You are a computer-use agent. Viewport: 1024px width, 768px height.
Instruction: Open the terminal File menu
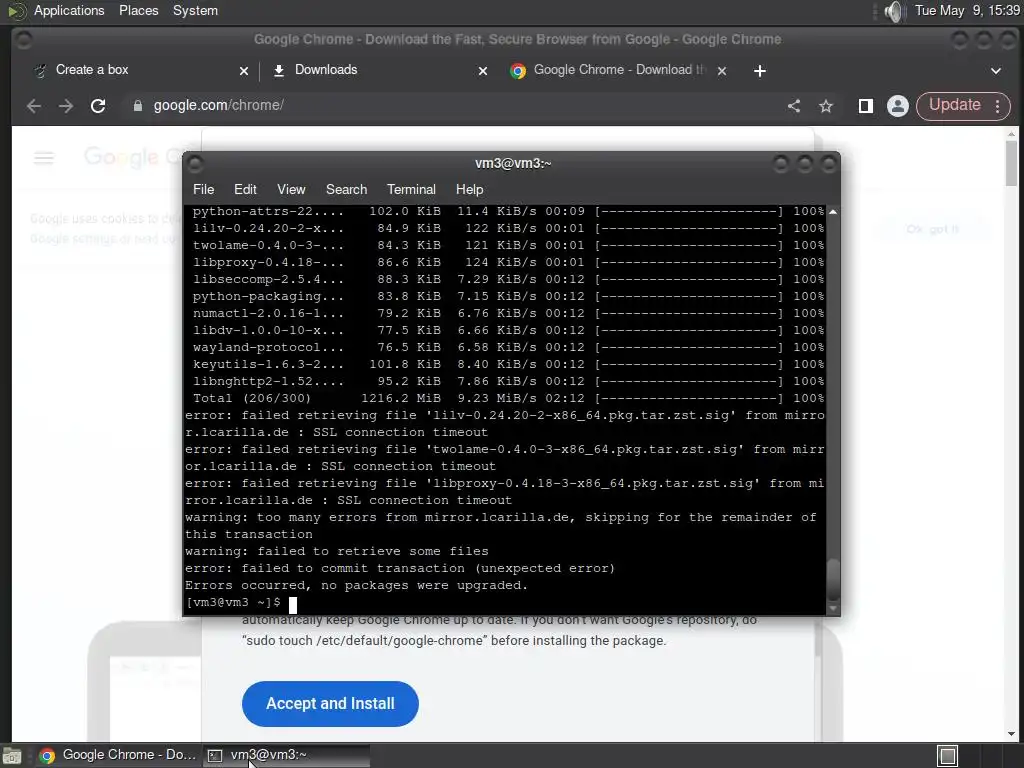[x=203, y=189]
